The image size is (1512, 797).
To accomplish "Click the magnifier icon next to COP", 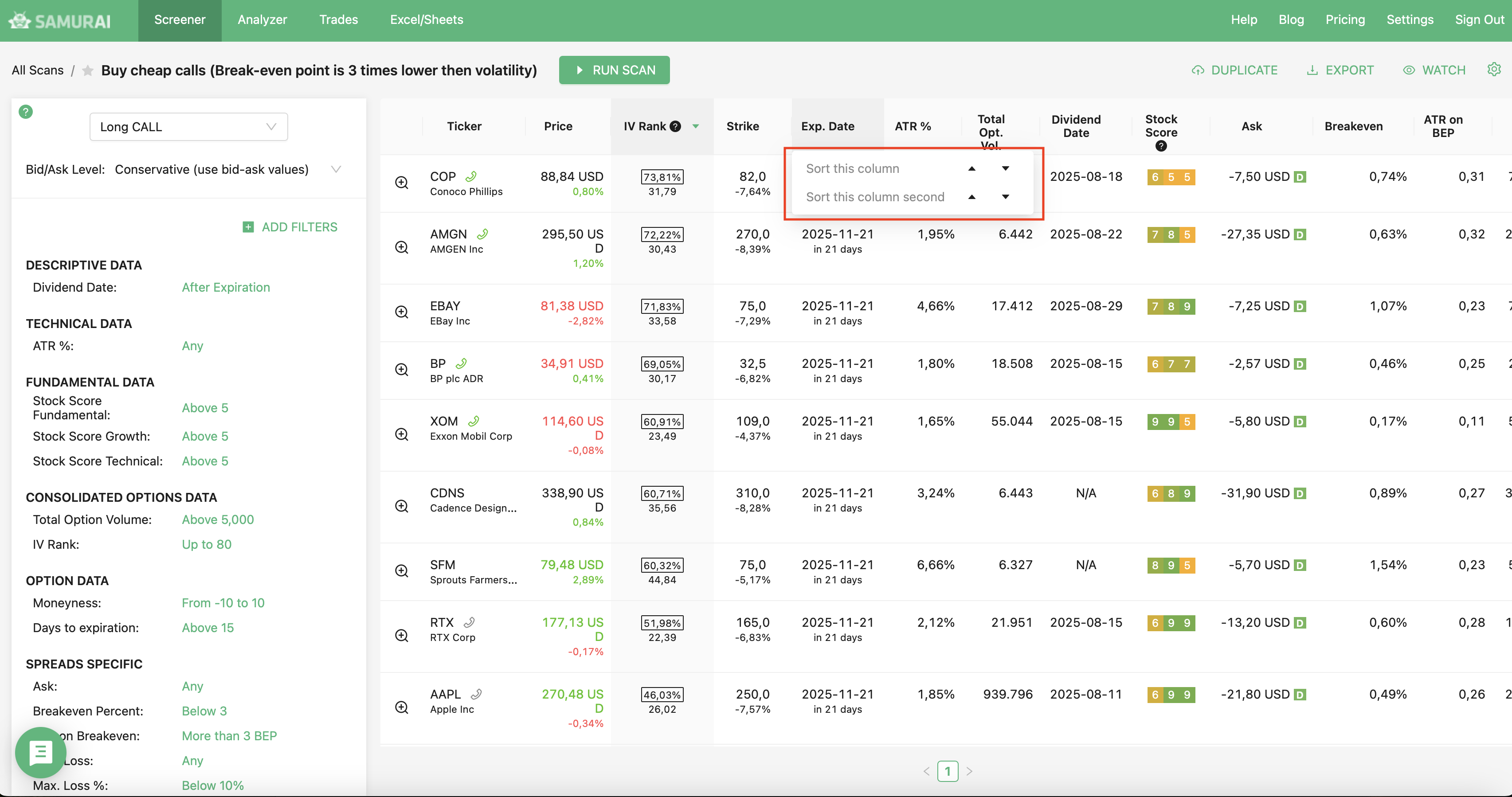I will (401, 183).
